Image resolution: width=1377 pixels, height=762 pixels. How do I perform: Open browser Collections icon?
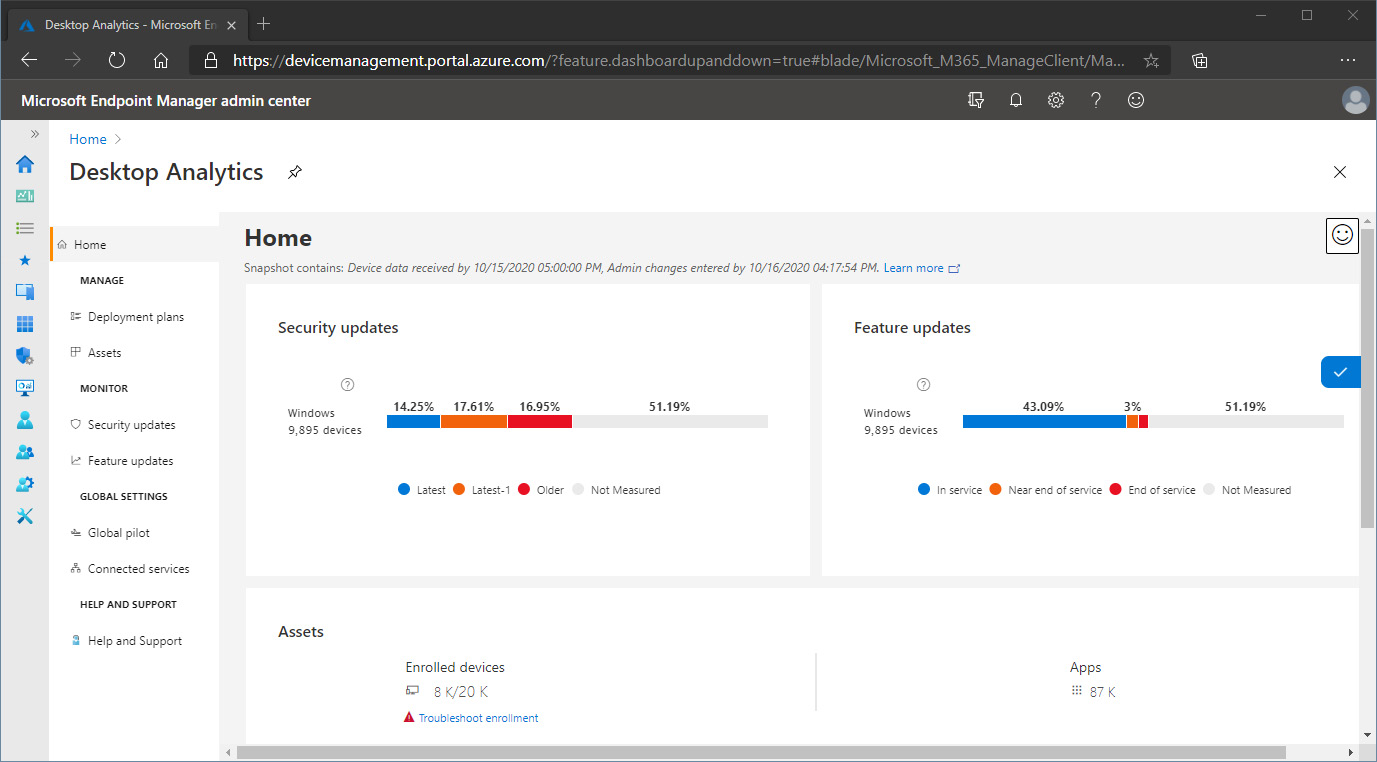1200,60
